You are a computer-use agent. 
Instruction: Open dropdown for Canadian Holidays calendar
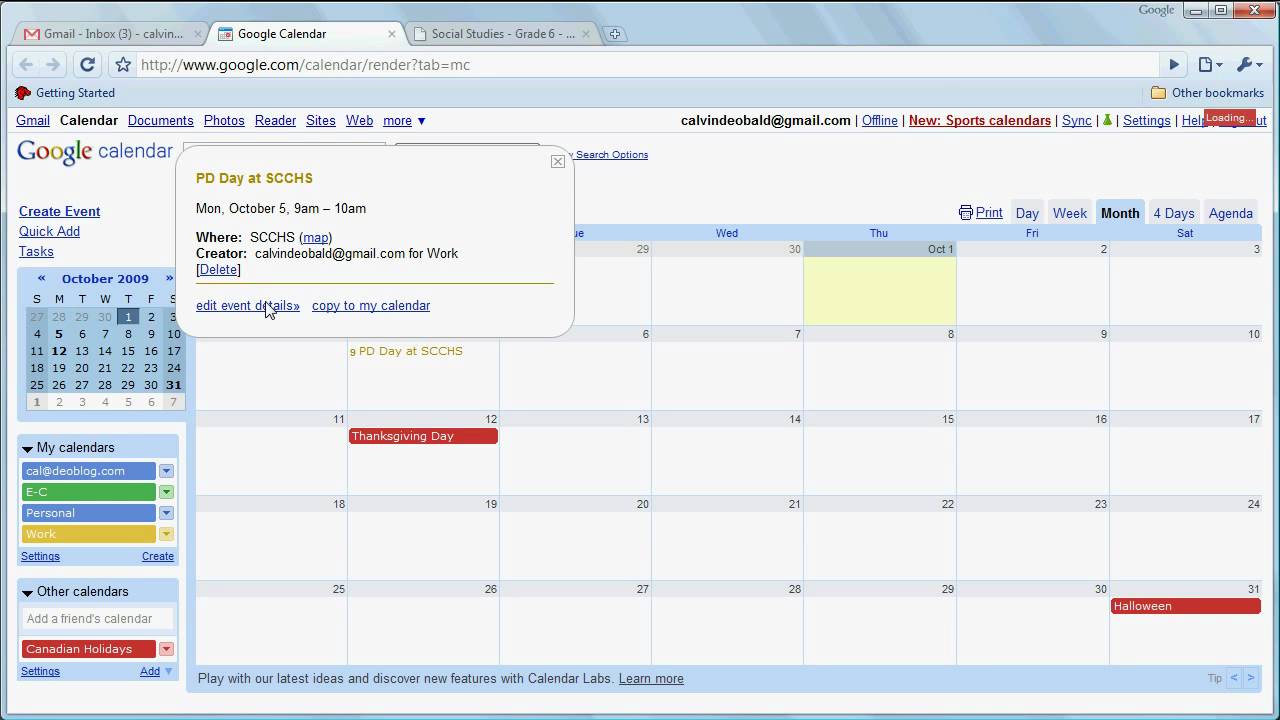coord(166,649)
